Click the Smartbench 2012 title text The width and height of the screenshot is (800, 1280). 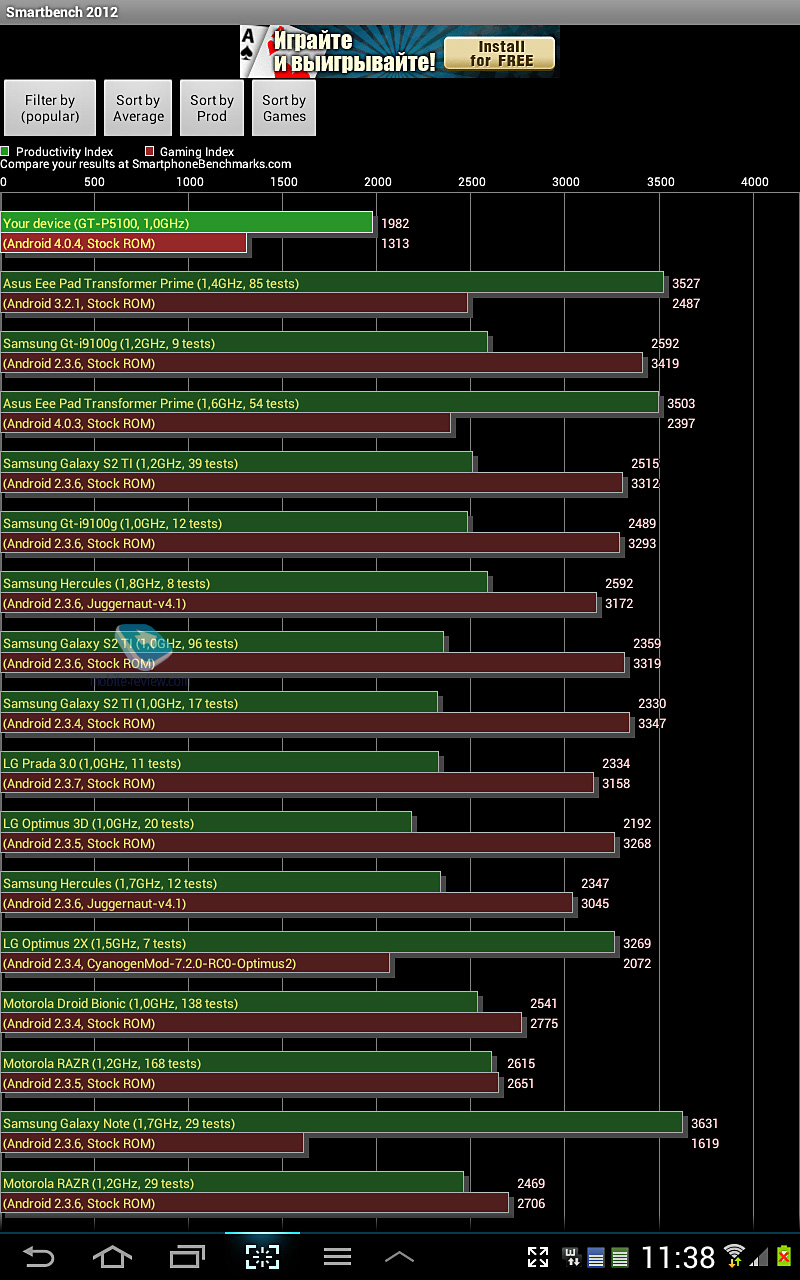point(62,12)
